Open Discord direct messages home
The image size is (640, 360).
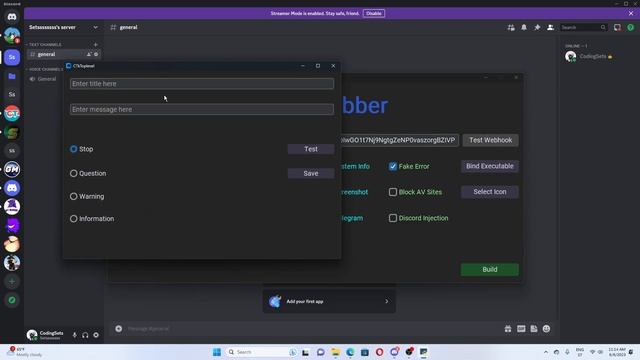pyautogui.click(x=12, y=17)
